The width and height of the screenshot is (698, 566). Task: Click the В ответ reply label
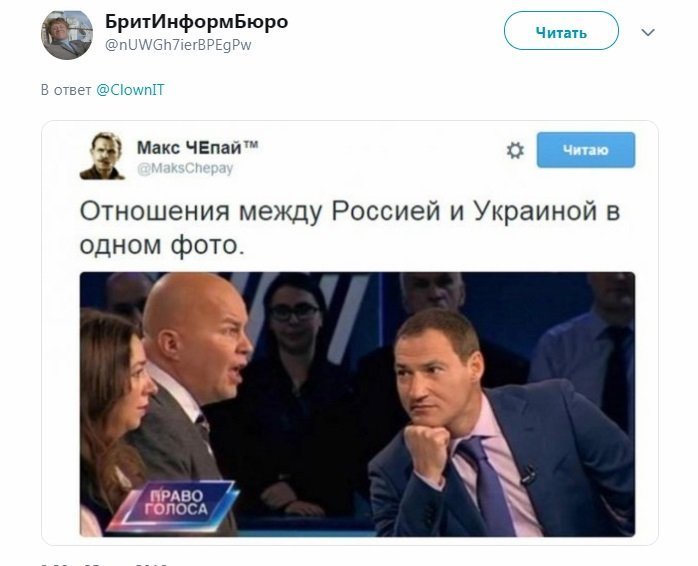pyautogui.click(x=66, y=90)
